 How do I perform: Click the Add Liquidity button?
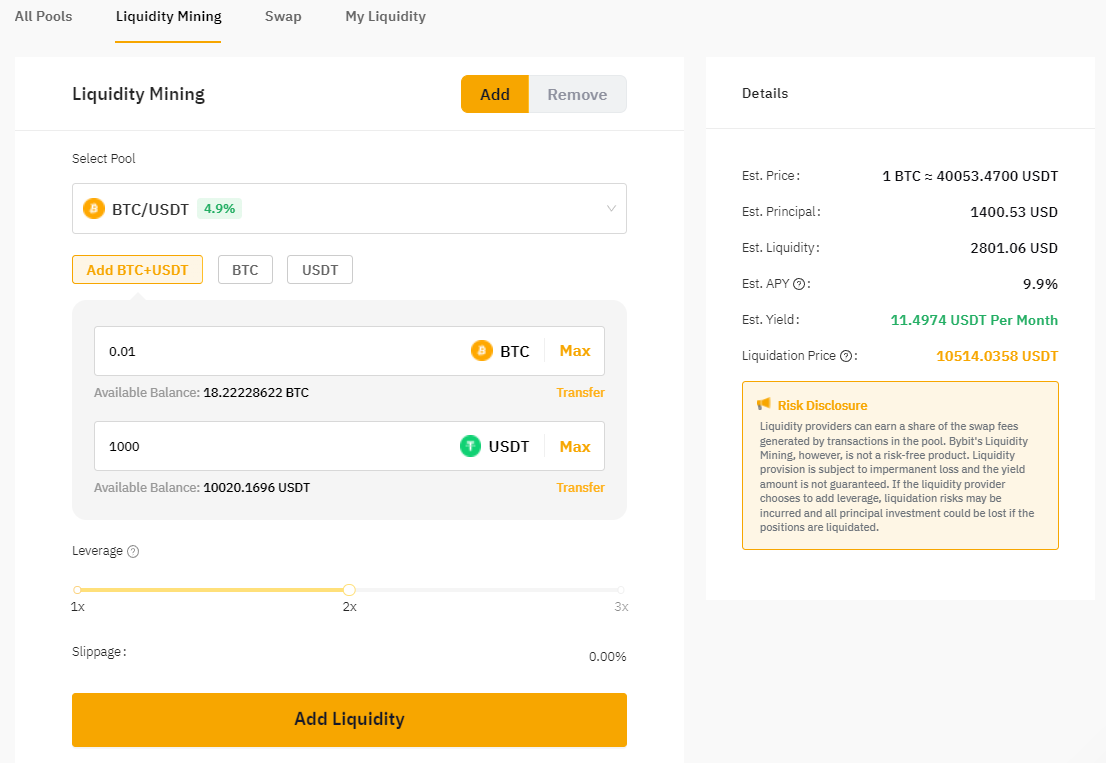(x=349, y=719)
